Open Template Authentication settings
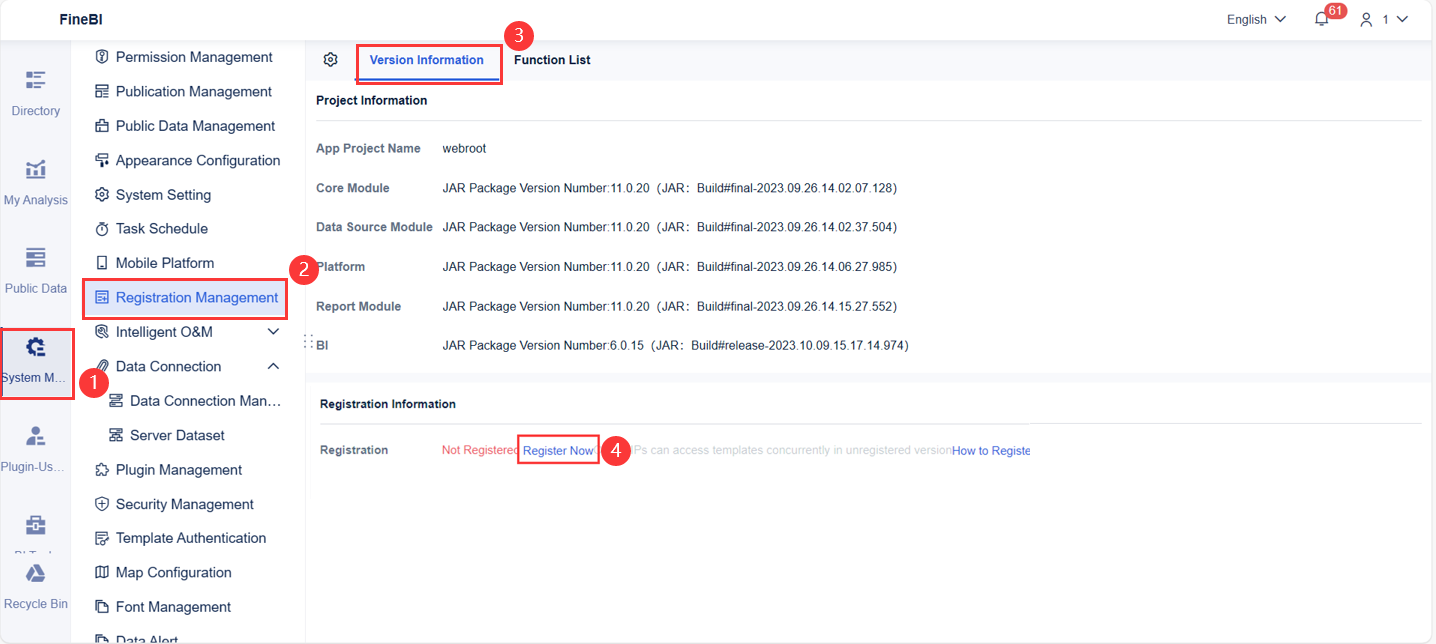The height and width of the screenshot is (644, 1436). [190, 537]
